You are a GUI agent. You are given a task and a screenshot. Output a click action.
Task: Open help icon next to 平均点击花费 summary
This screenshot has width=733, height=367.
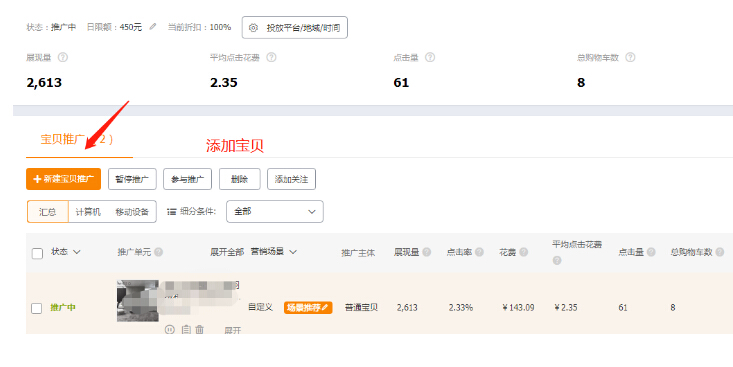point(271,57)
